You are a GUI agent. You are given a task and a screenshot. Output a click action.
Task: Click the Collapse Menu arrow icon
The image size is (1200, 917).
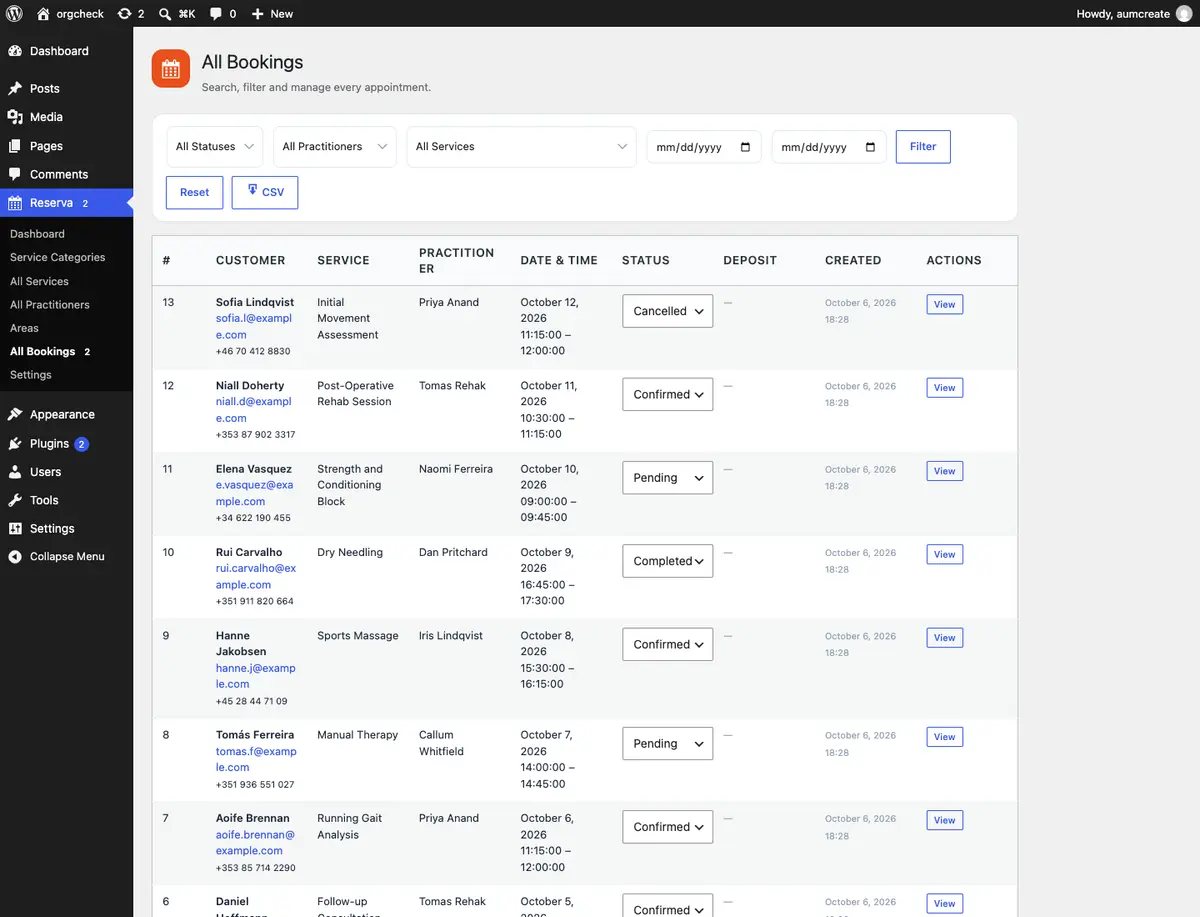pos(15,556)
